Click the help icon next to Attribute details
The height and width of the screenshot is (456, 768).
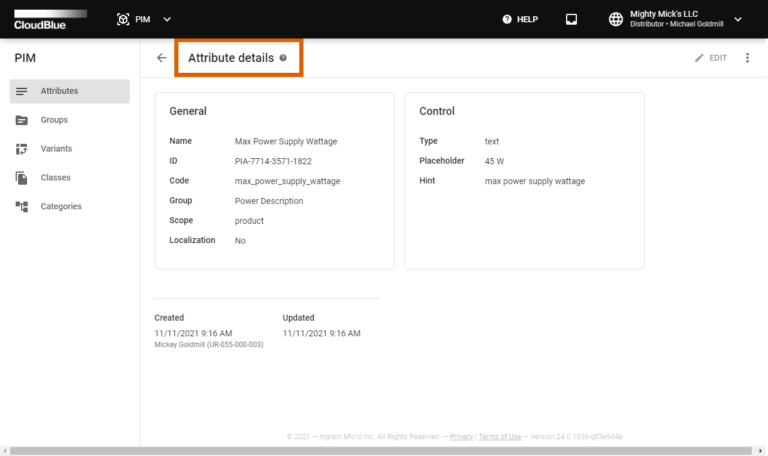283,58
